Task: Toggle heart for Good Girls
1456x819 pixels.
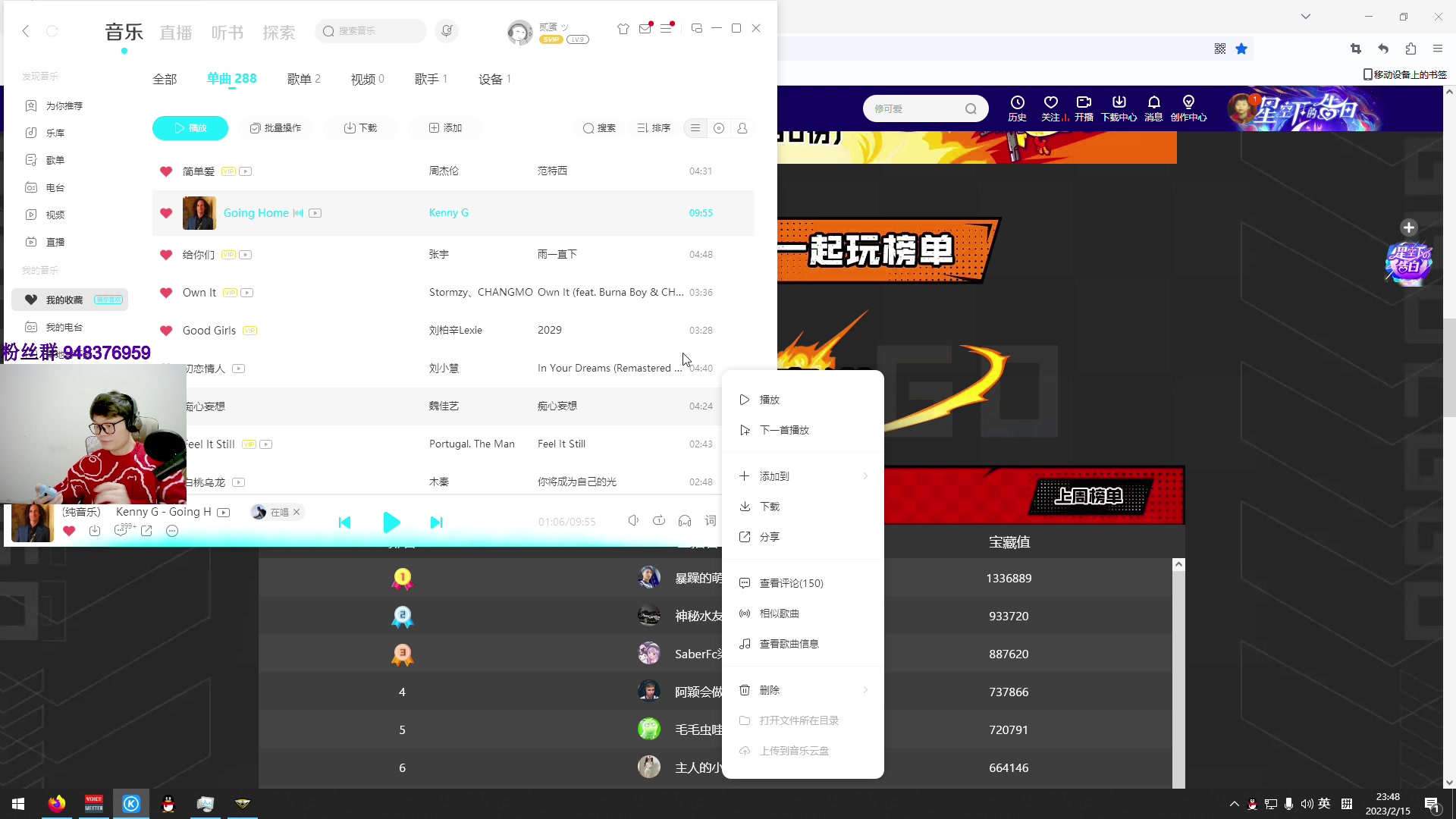Action: pyautogui.click(x=166, y=331)
